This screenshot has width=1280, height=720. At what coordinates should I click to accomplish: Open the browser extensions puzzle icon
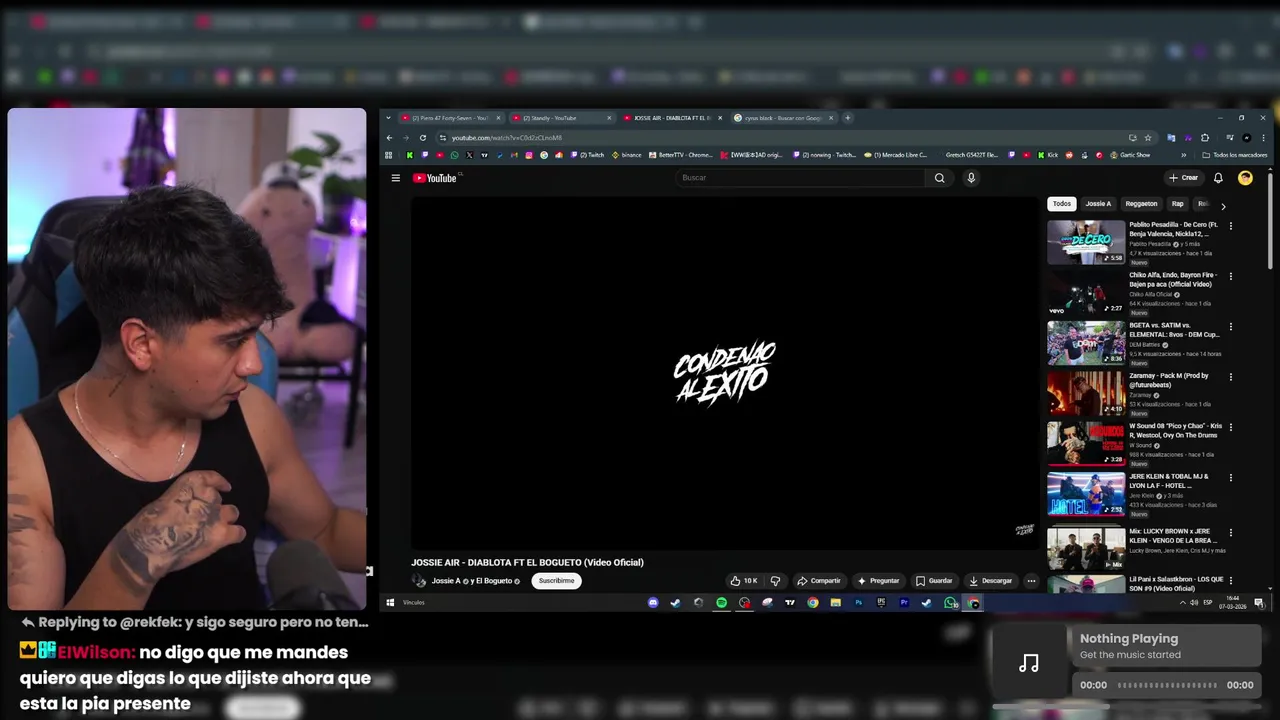1205,138
